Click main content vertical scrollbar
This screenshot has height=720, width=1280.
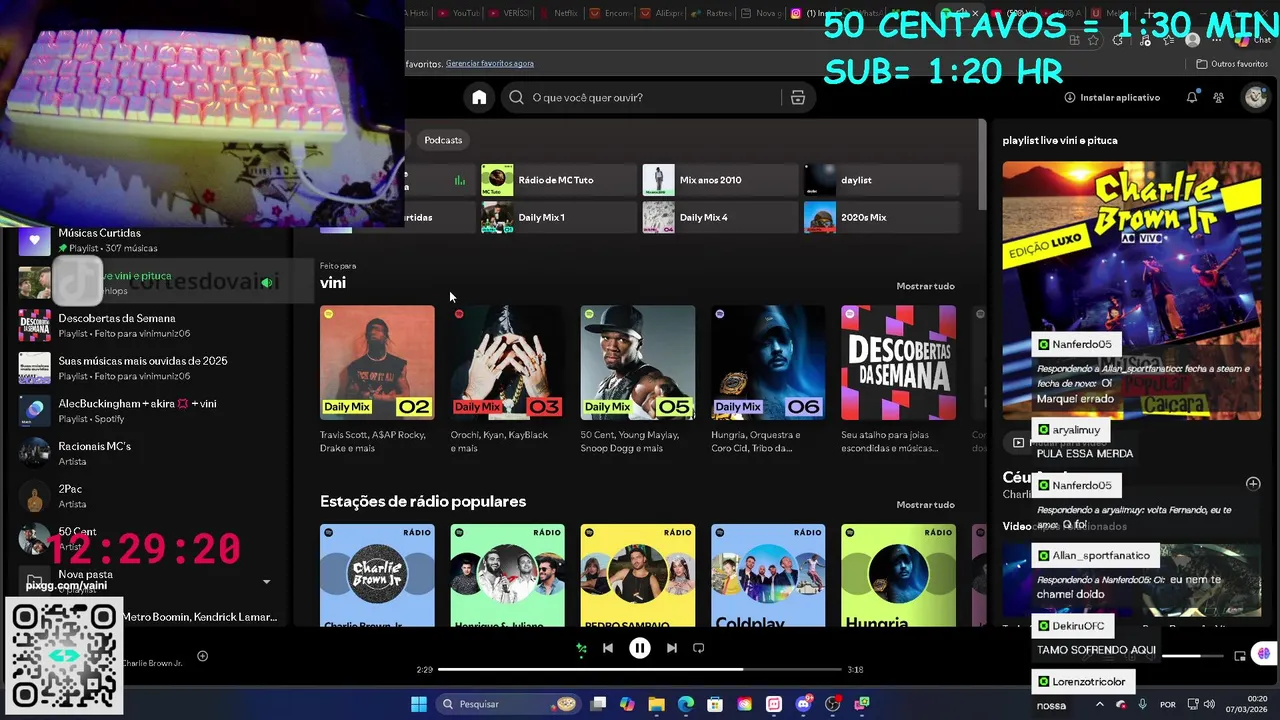click(982, 165)
